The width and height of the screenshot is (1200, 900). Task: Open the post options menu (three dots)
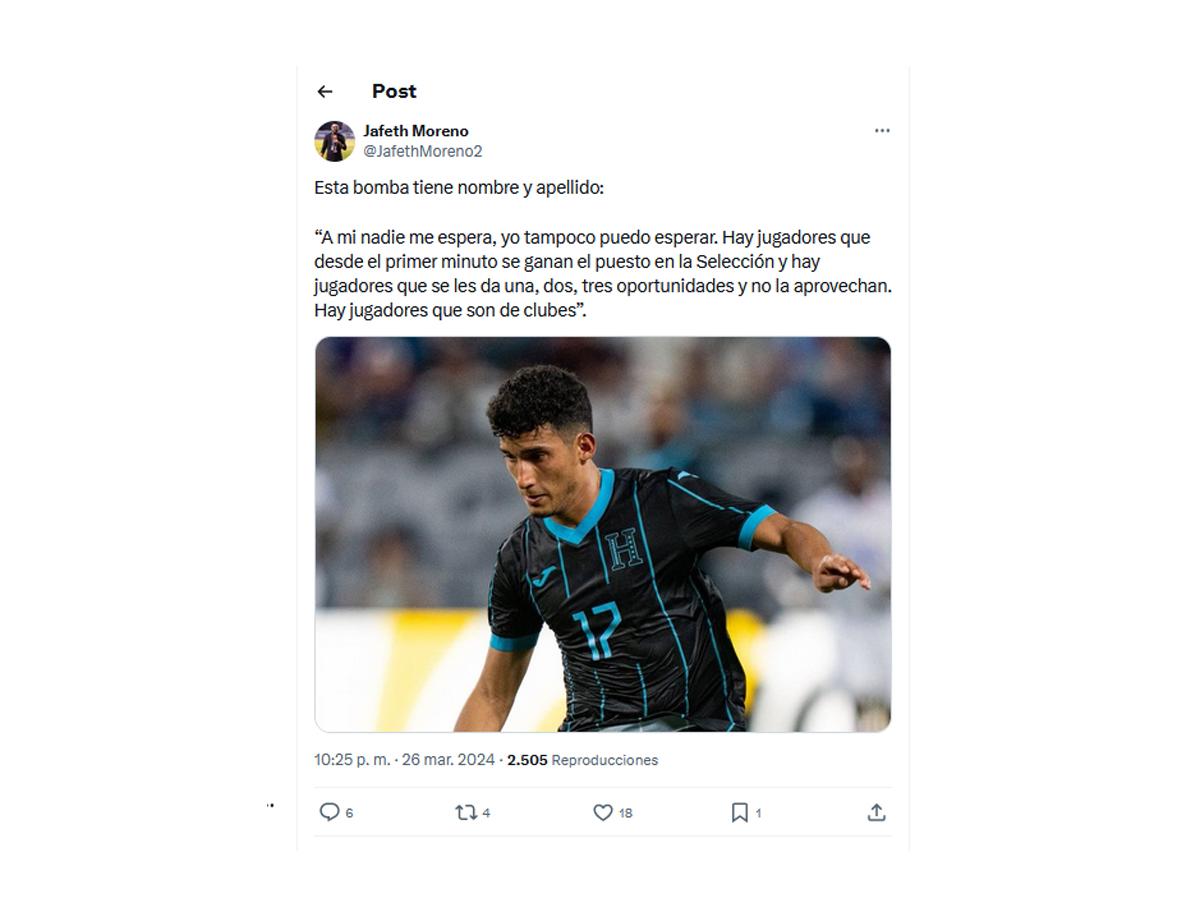click(x=882, y=130)
